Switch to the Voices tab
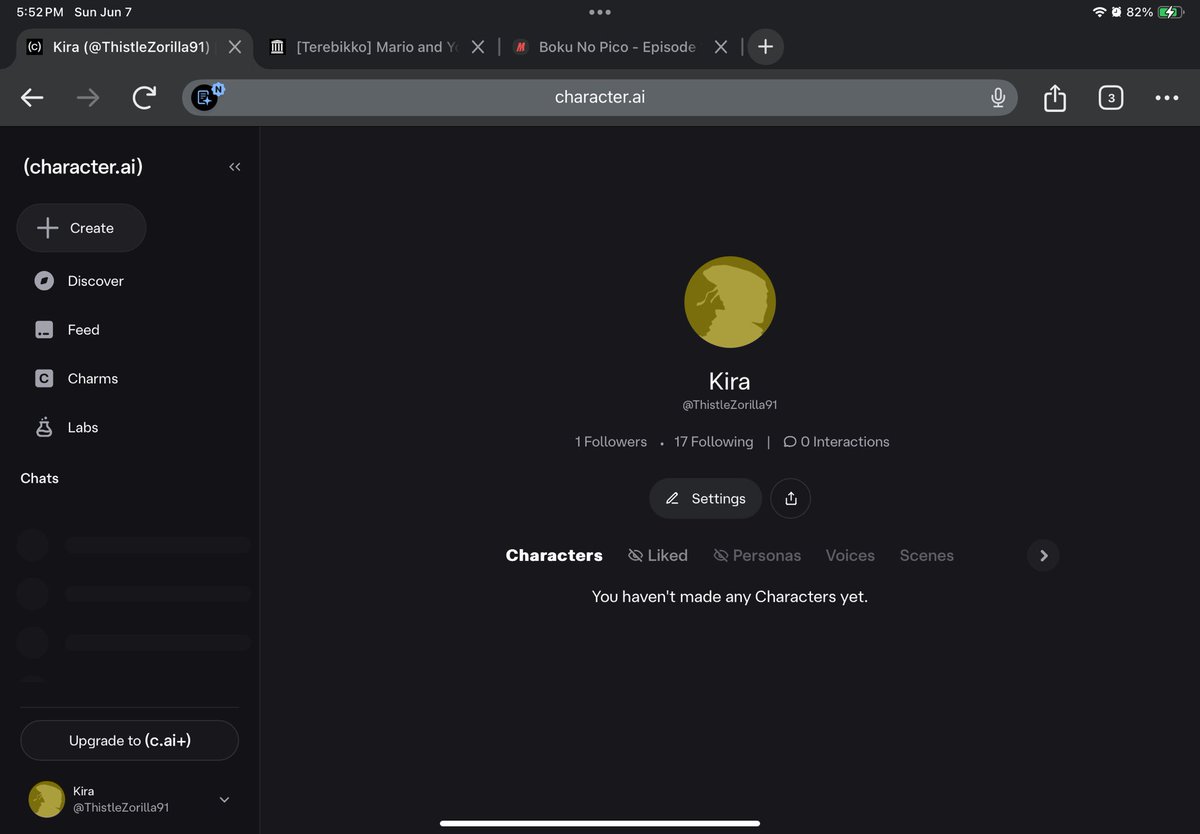1200x834 pixels. pyautogui.click(x=850, y=555)
